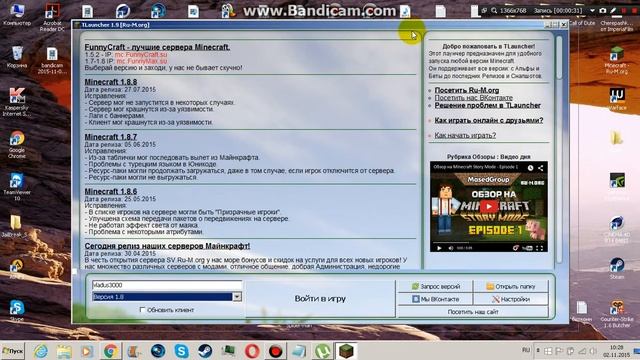Open the Bandicam recording dropdown arrow
640x360 pixels.
tap(592, 11)
